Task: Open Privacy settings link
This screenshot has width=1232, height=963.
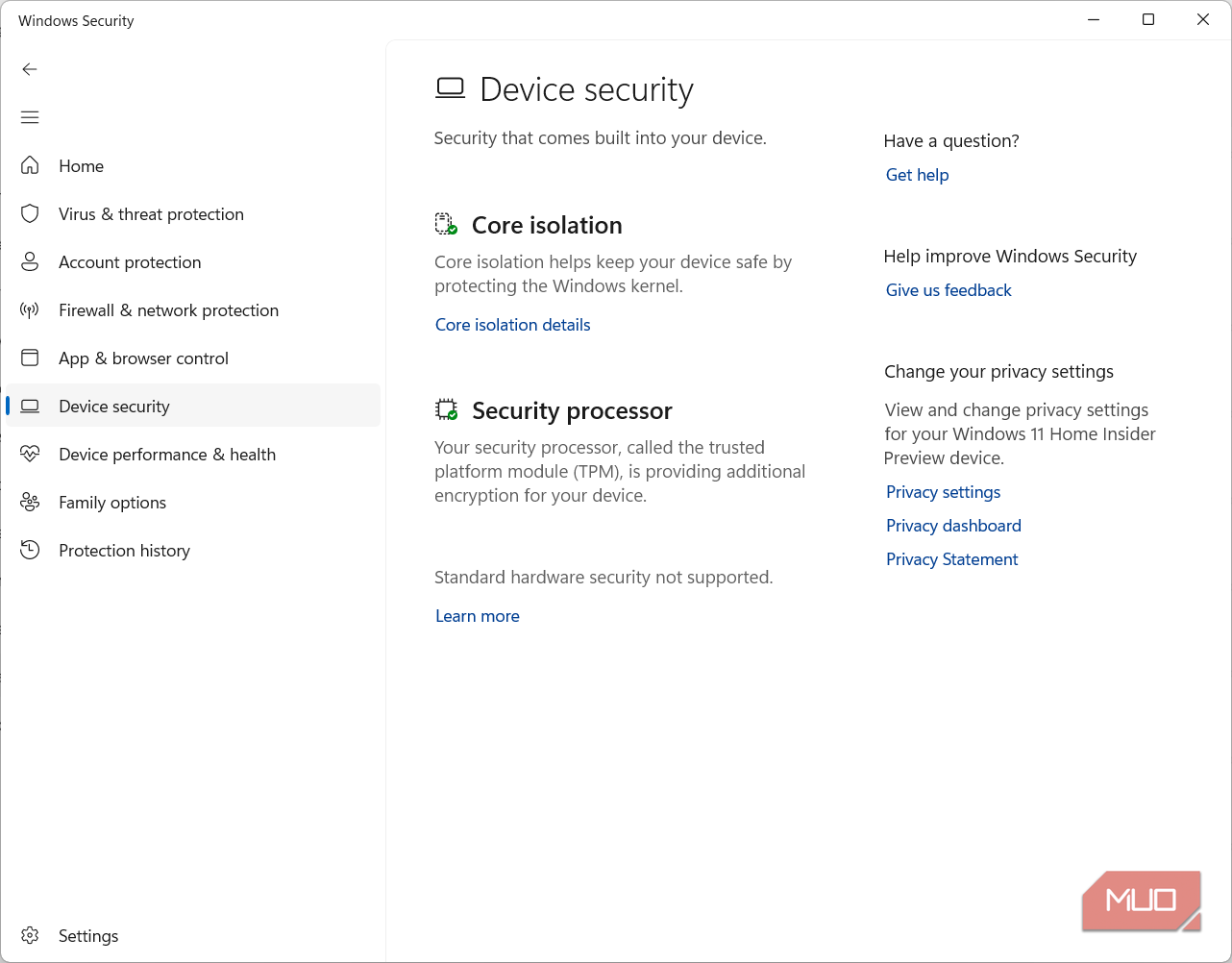Action: coord(943,492)
